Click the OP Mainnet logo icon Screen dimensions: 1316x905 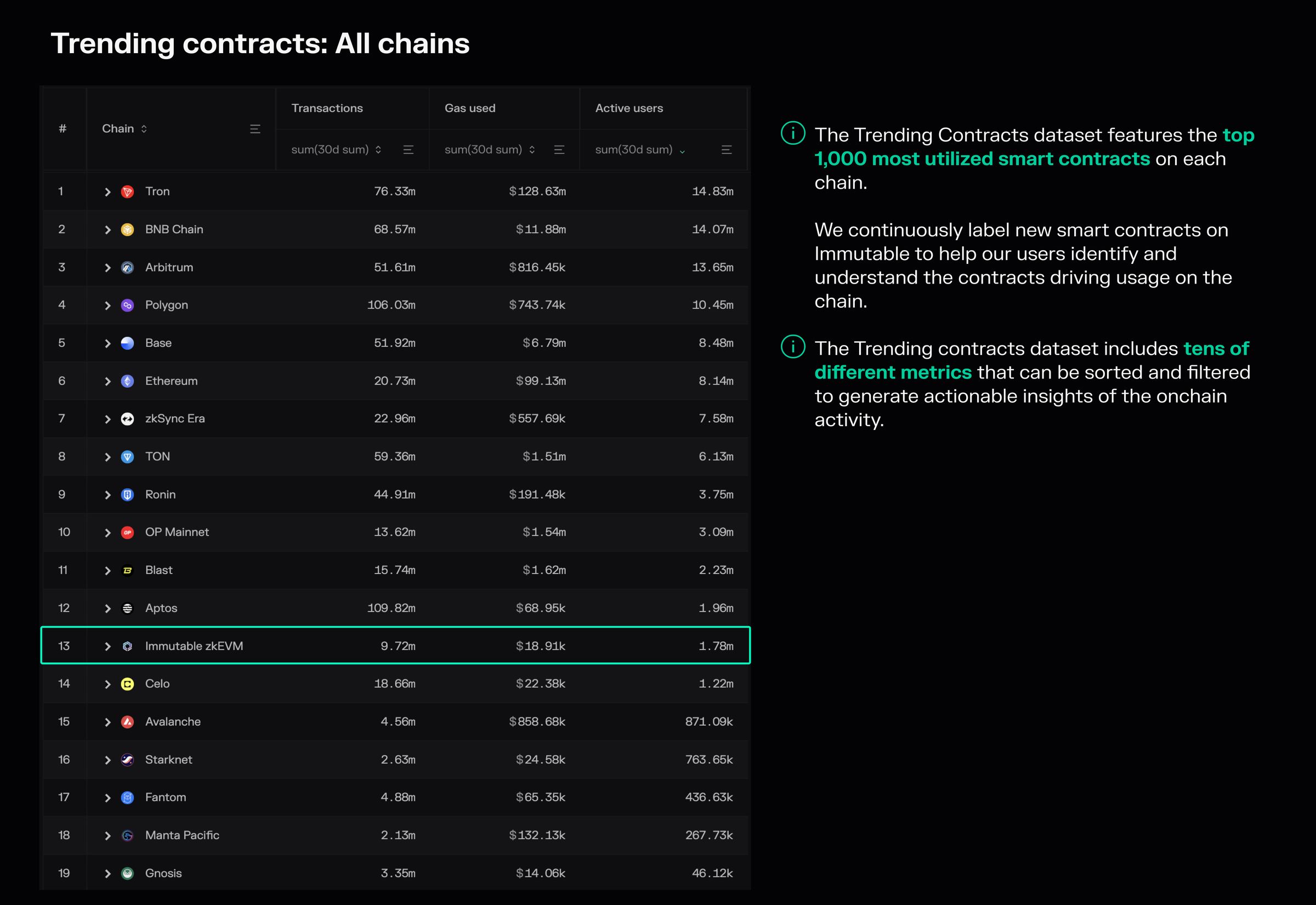(128, 533)
